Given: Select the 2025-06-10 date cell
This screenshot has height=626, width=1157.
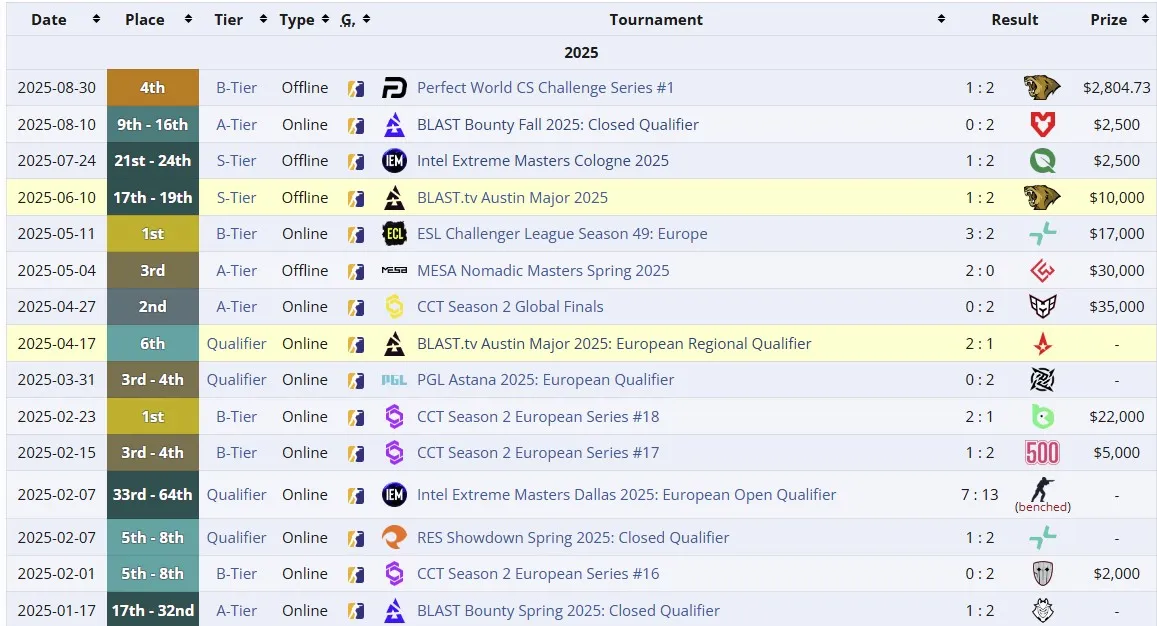Looking at the screenshot, I should click(57, 198).
